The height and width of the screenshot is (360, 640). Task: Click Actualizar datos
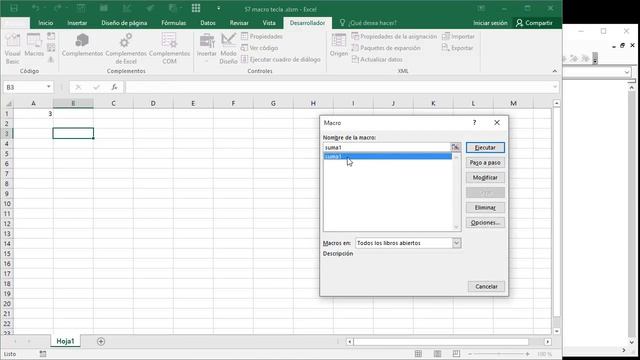(377, 59)
